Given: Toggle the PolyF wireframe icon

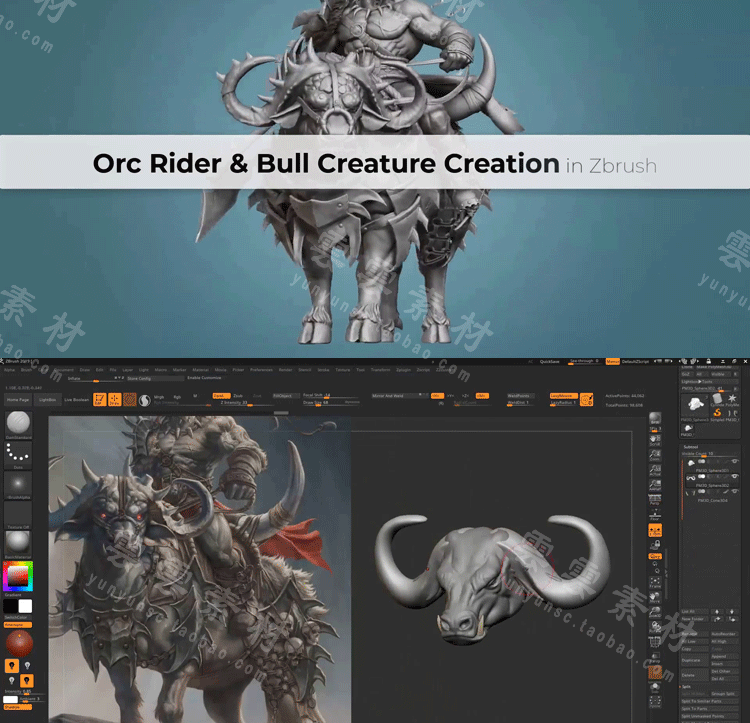Looking at the screenshot, I should click(655, 642).
